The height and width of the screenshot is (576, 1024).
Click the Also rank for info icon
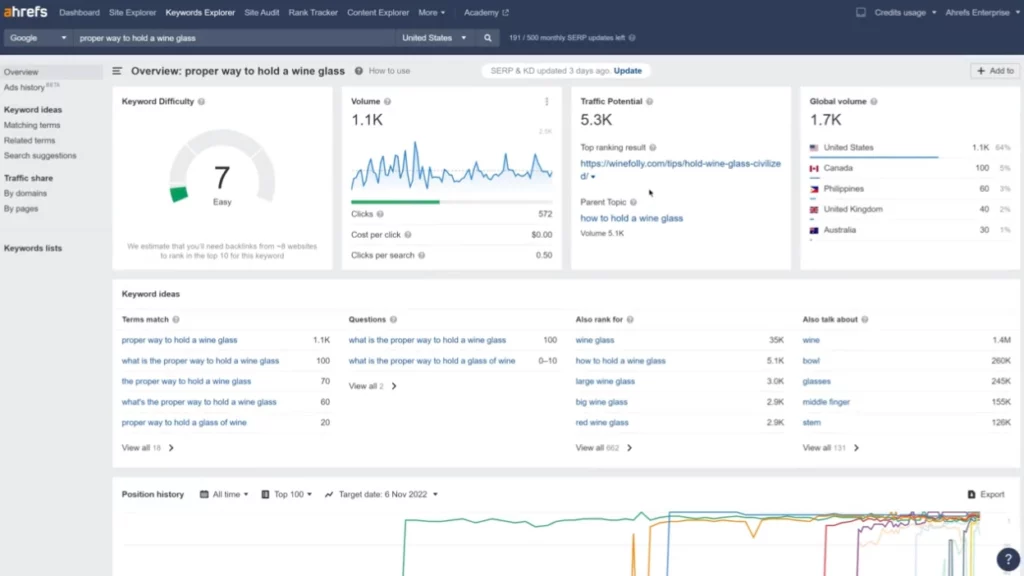coord(630,319)
